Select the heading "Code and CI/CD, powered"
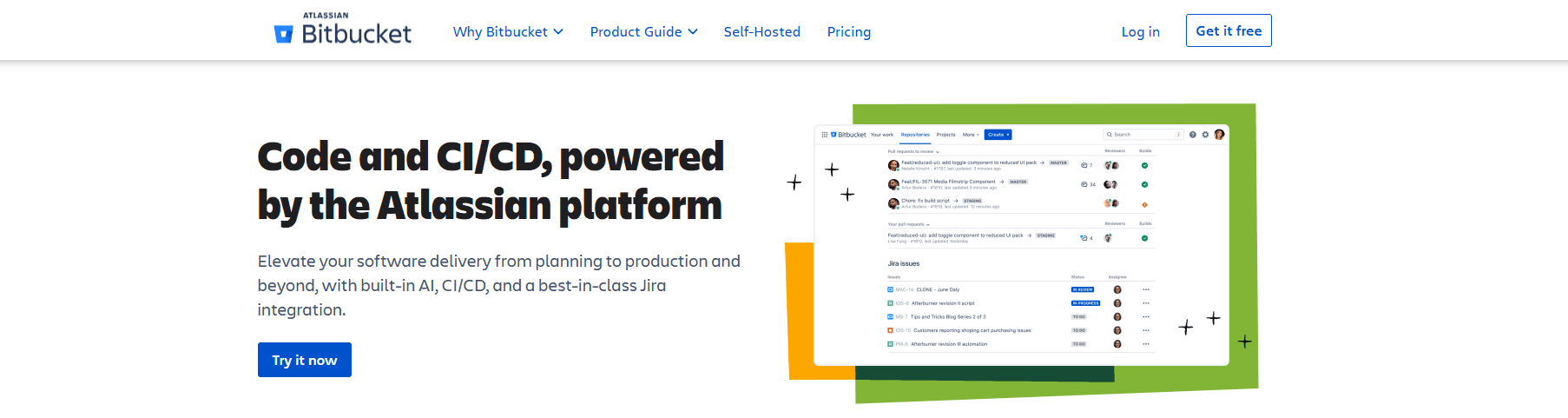 pos(491,157)
